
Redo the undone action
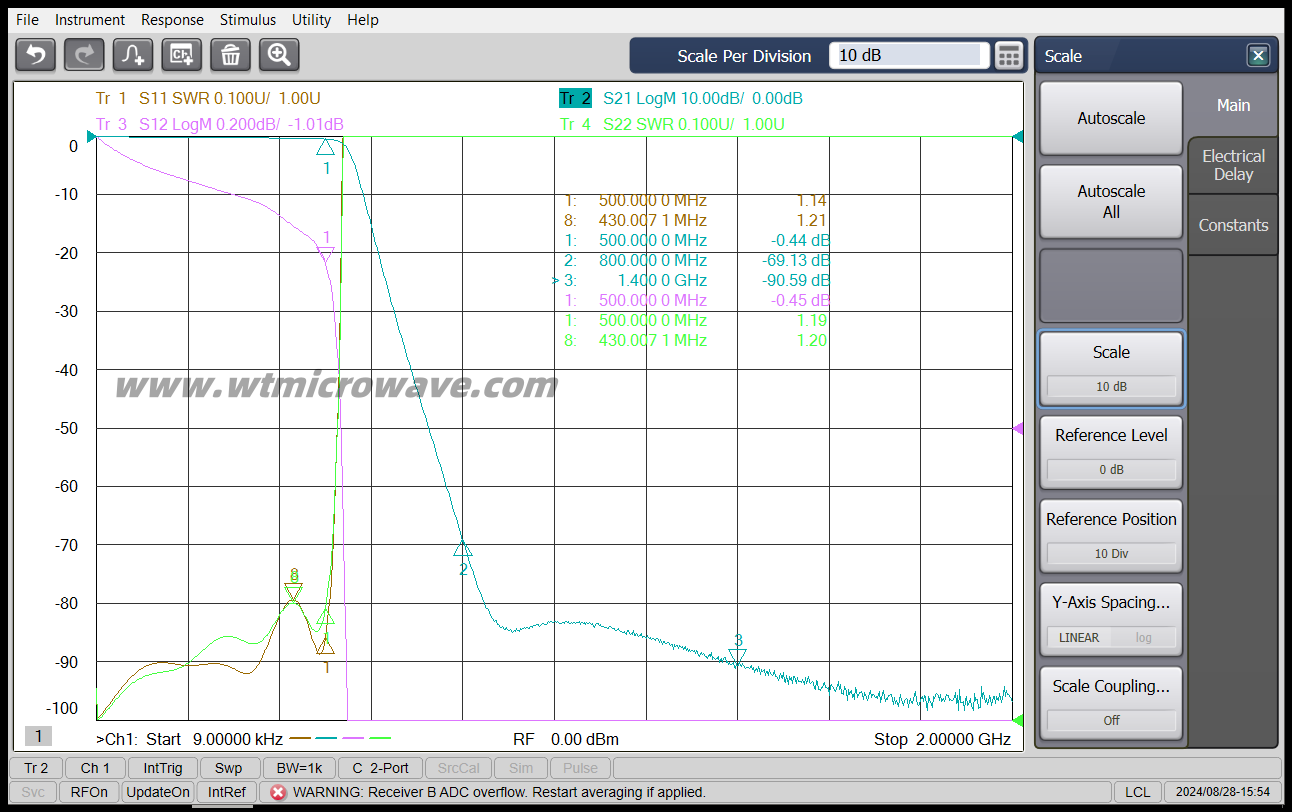[x=84, y=55]
